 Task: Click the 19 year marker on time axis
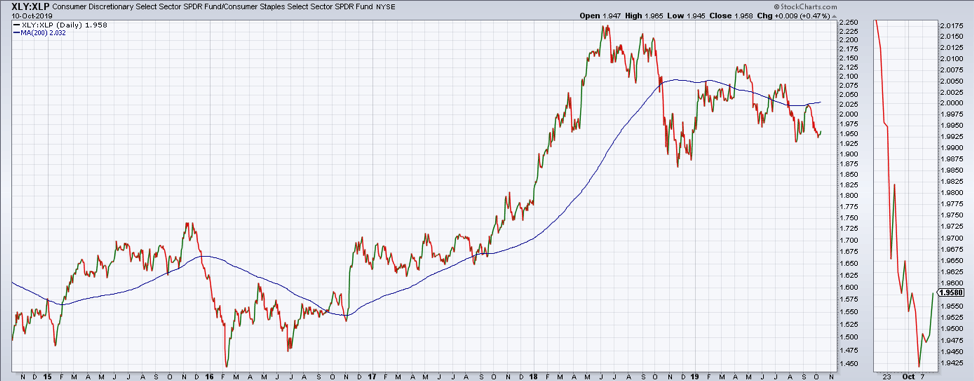695,376
